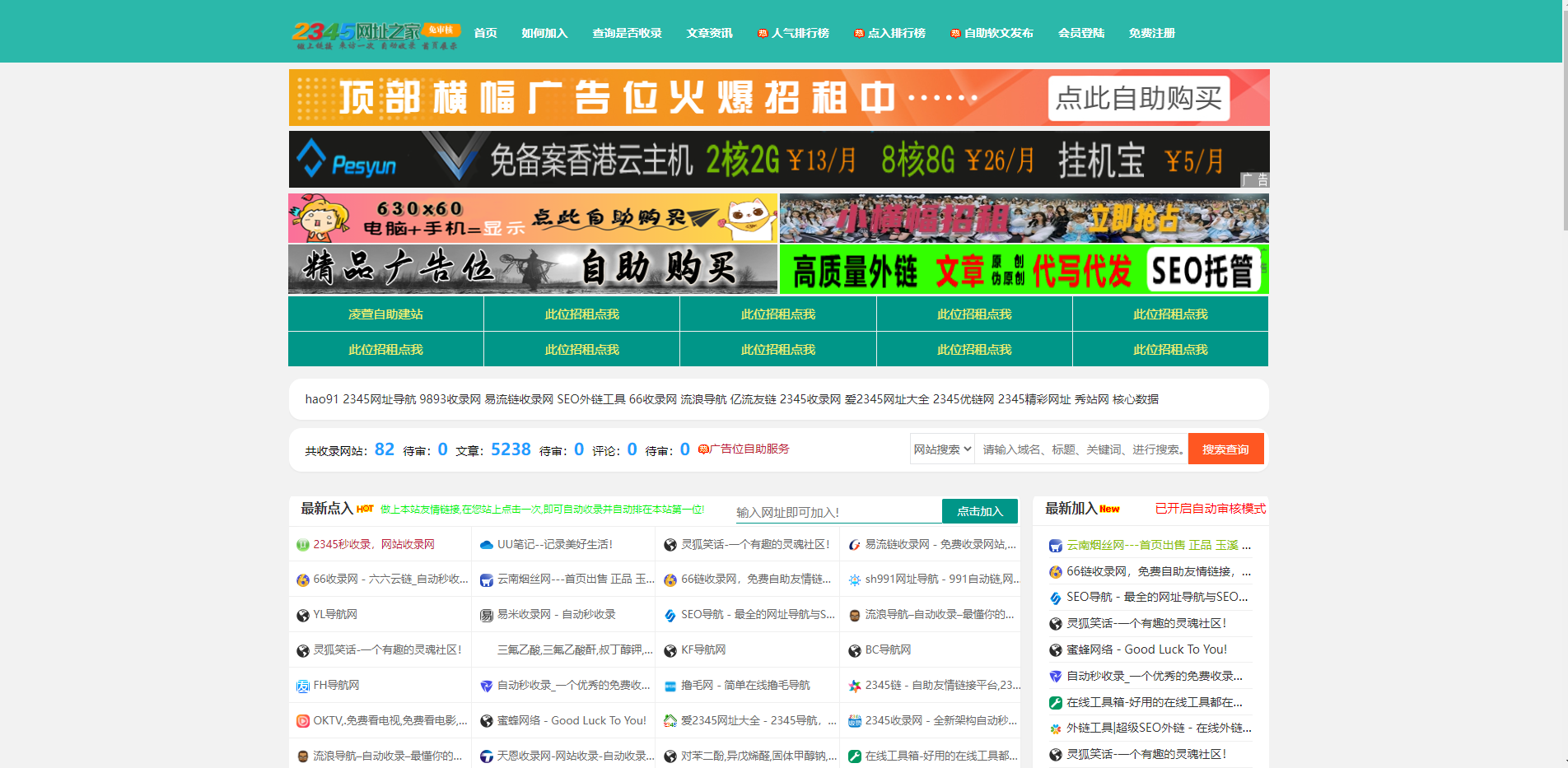Image resolution: width=1568 pixels, height=768 pixels.
Task: Click the FH导航网 favicon
Action: (x=303, y=687)
